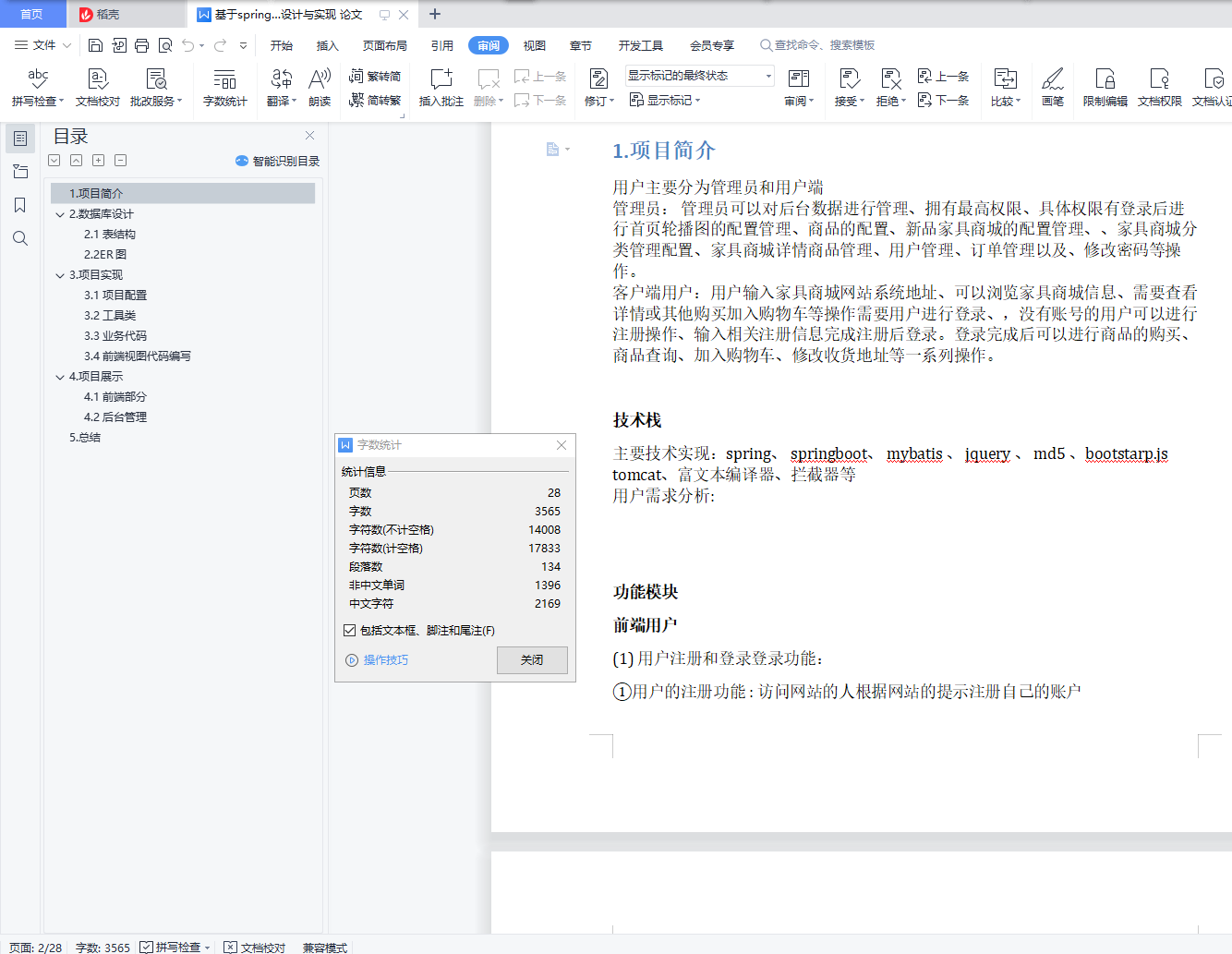1232x954 pixels.
Task: Open the 操作技巧 tips link
Action: click(377, 660)
